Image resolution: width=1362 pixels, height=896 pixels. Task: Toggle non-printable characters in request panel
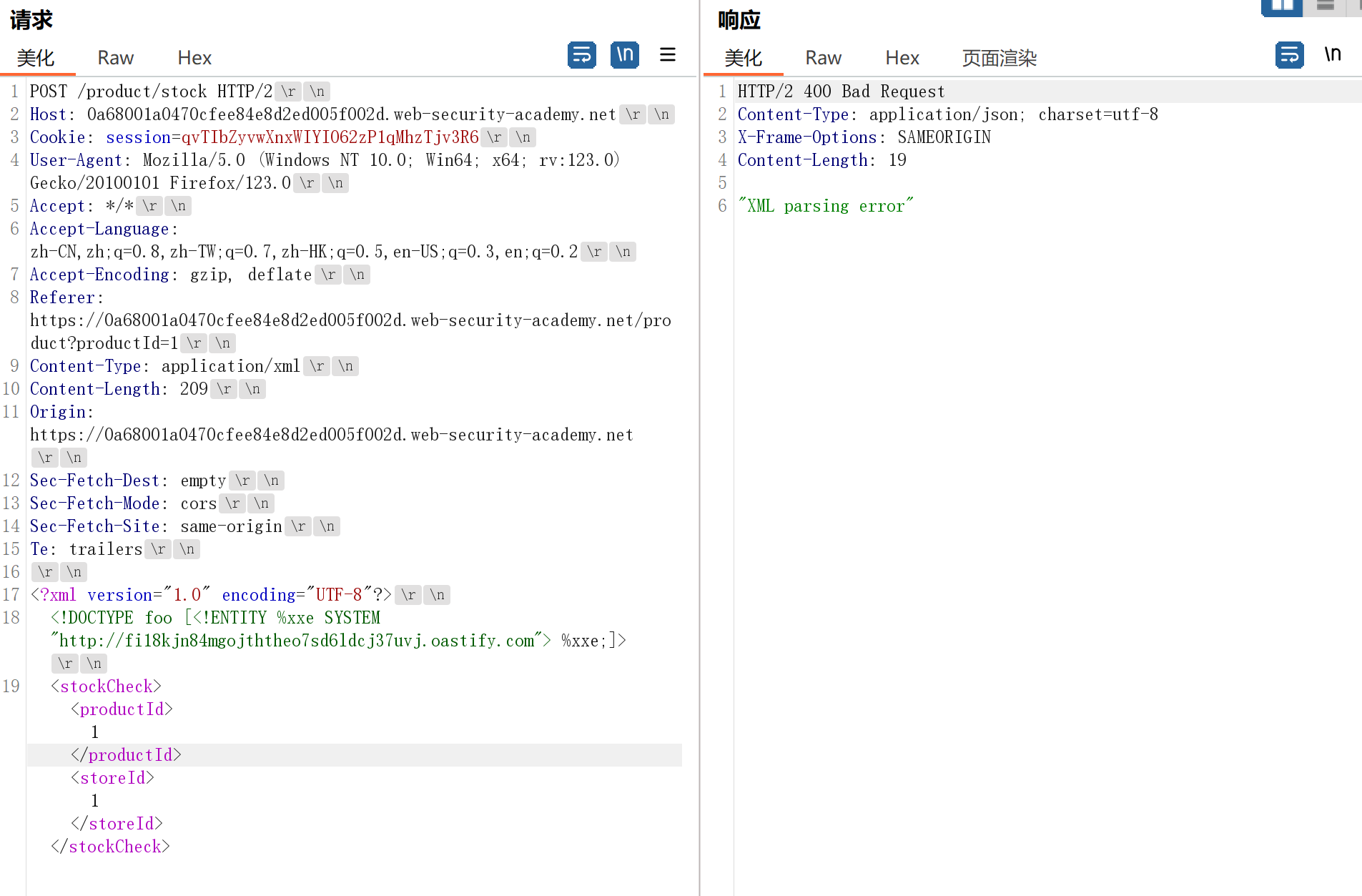pos(625,55)
